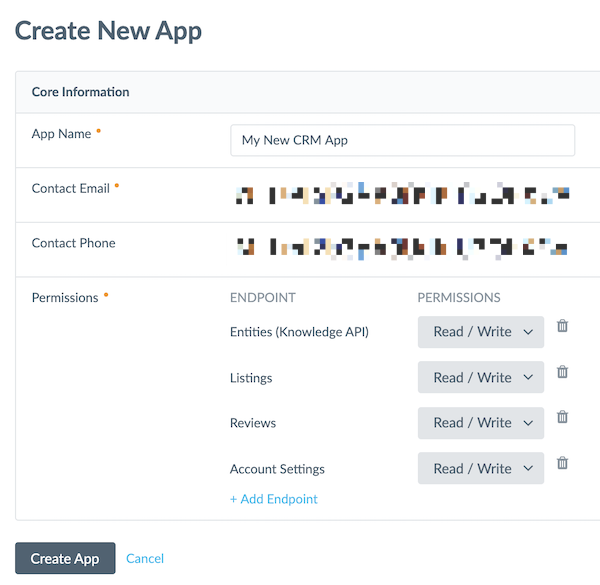Image resolution: width=600 pixels, height=585 pixels.
Task: Open permissions dropdown for Entities (Knowledge API)
Action: [x=481, y=332]
